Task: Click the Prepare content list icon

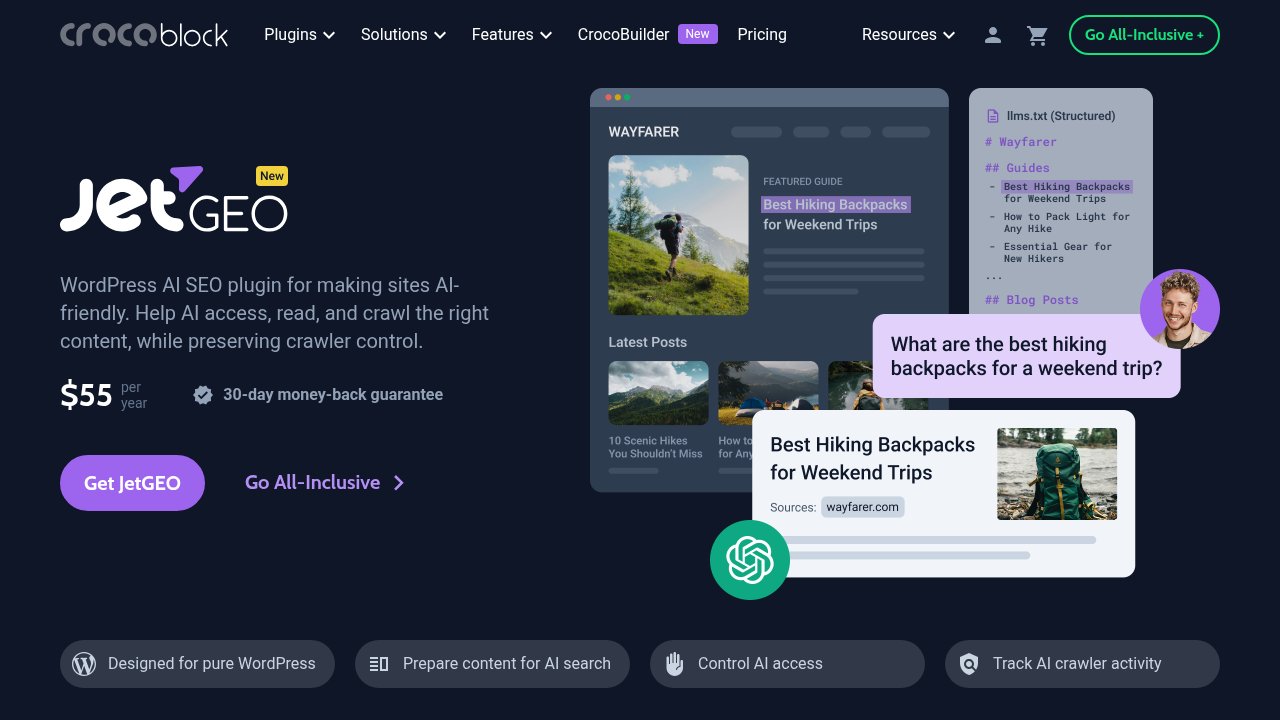Action: 379,664
